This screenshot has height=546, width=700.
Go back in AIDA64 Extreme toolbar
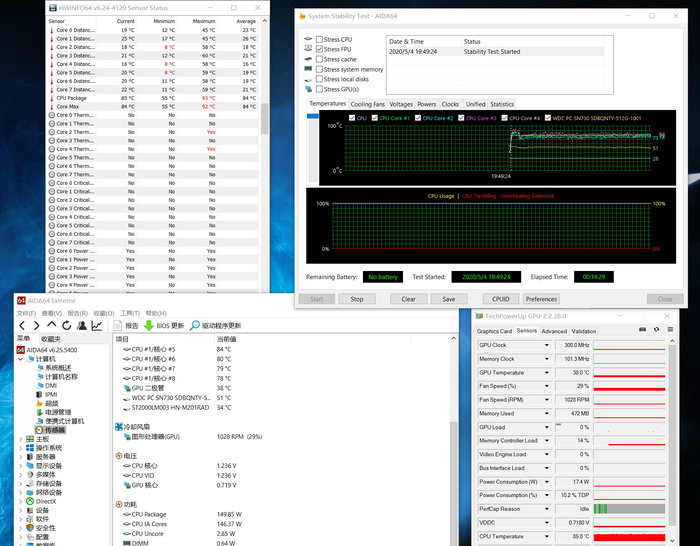[22, 325]
